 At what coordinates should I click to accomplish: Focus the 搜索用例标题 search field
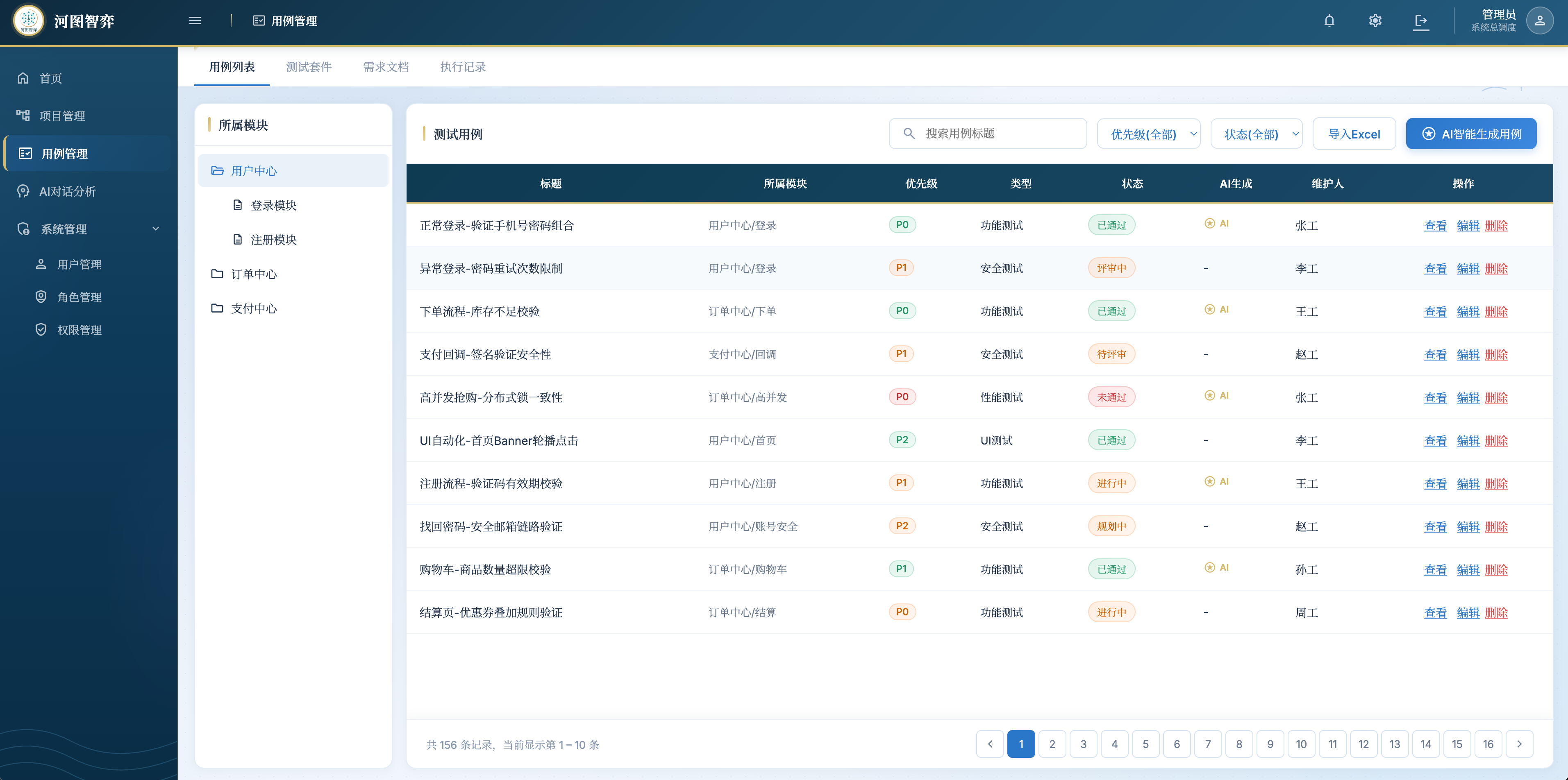click(988, 134)
